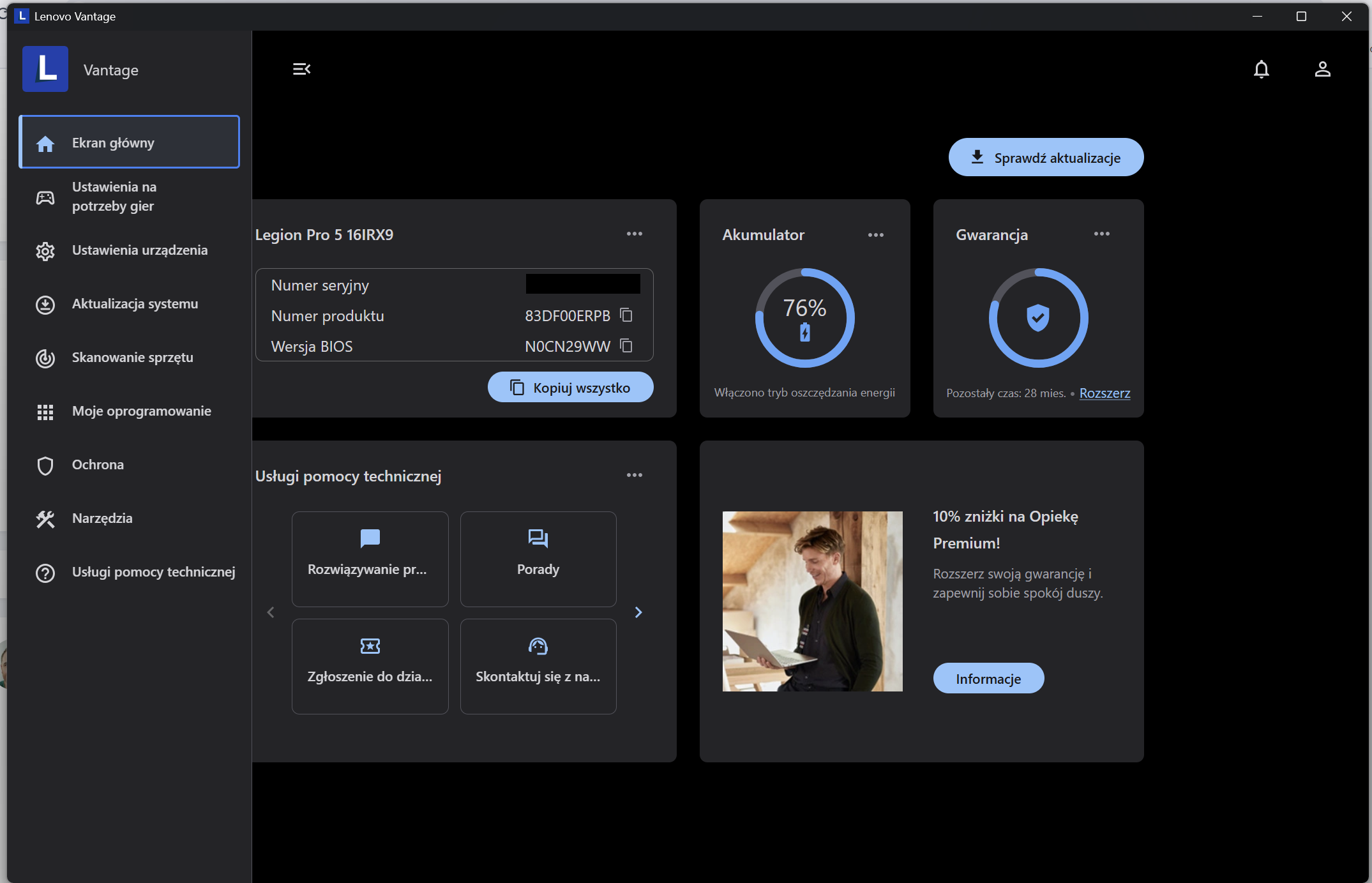Click the 76% battery charge ring
Image resolution: width=1372 pixels, height=883 pixels.
pyautogui.click(x=804, y=318)
